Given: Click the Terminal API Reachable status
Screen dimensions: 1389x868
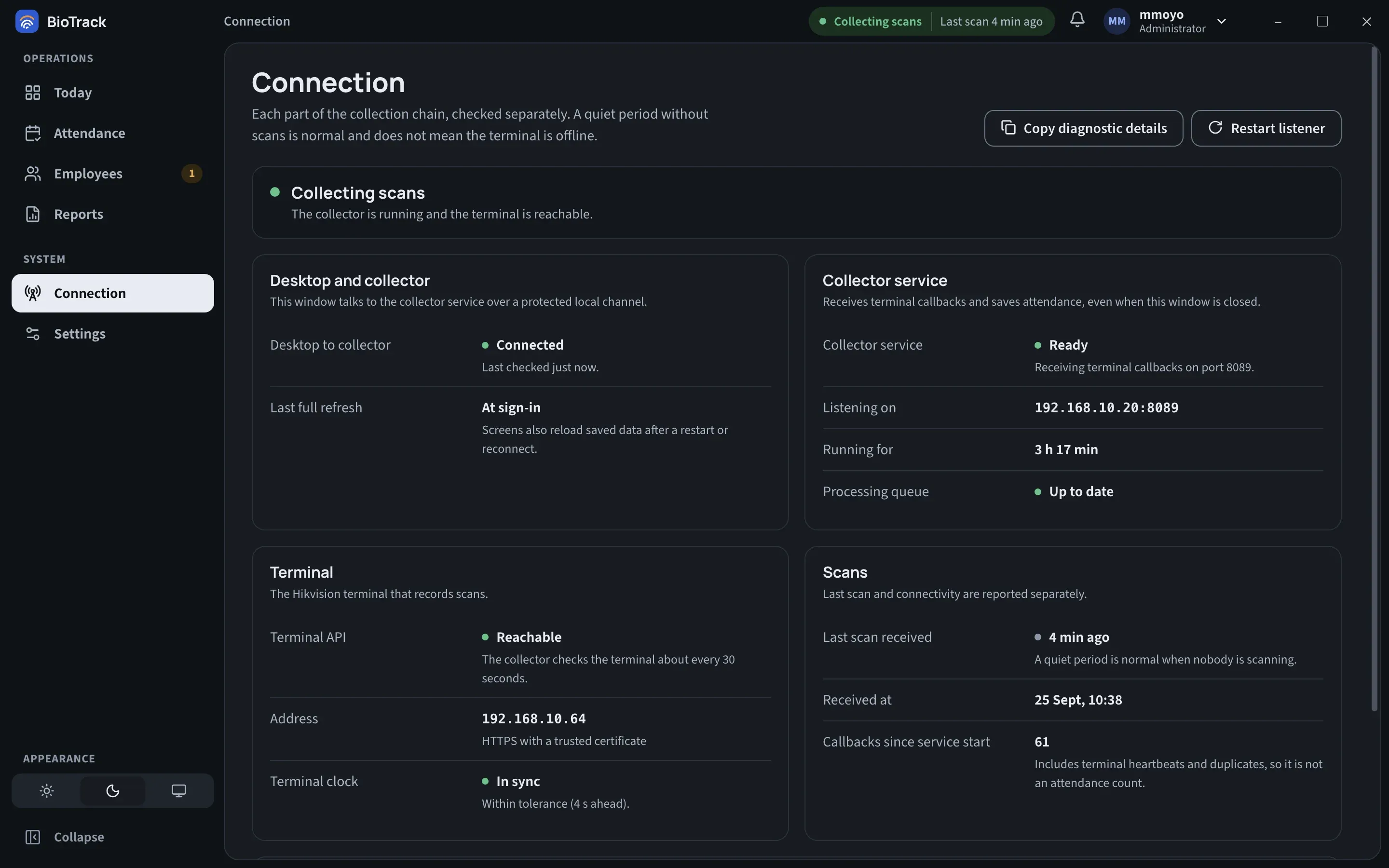Looking at the screenshot, I should click(522, 637).
